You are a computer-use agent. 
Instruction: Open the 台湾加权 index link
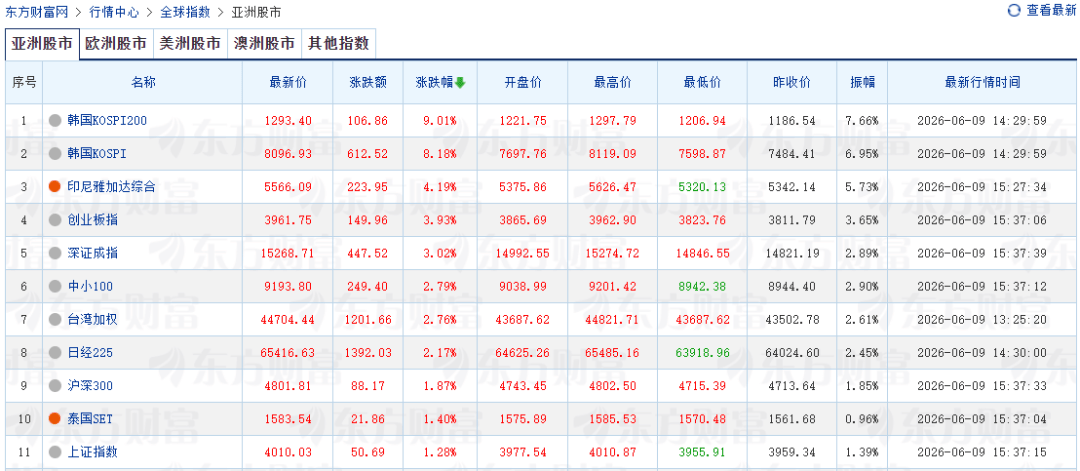click(92, 320)
